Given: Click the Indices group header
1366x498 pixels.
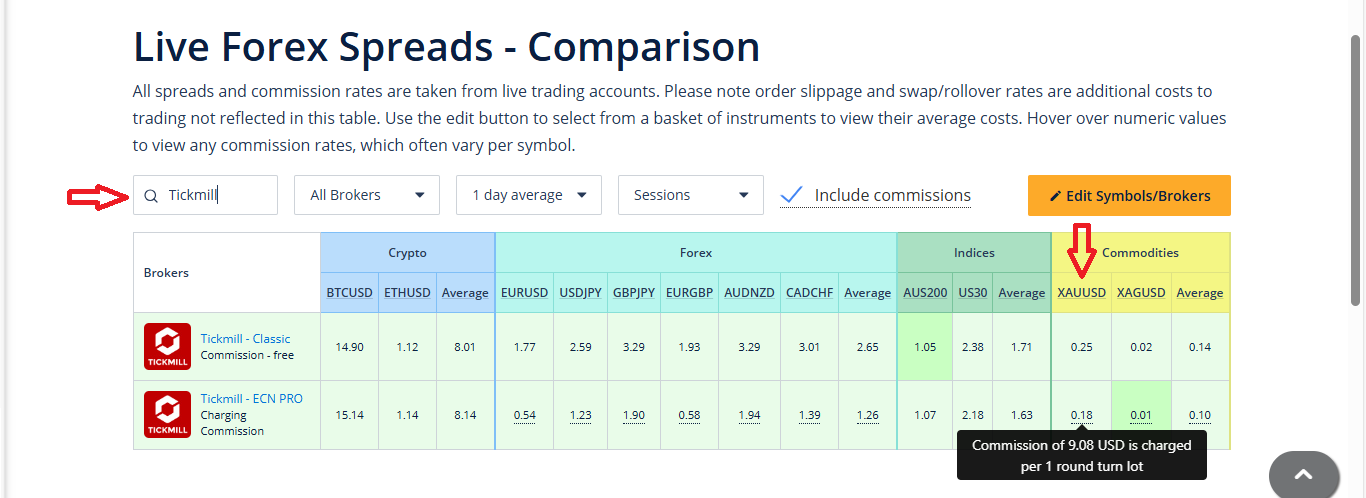Looking at the screenshot, I should point(974,253).
